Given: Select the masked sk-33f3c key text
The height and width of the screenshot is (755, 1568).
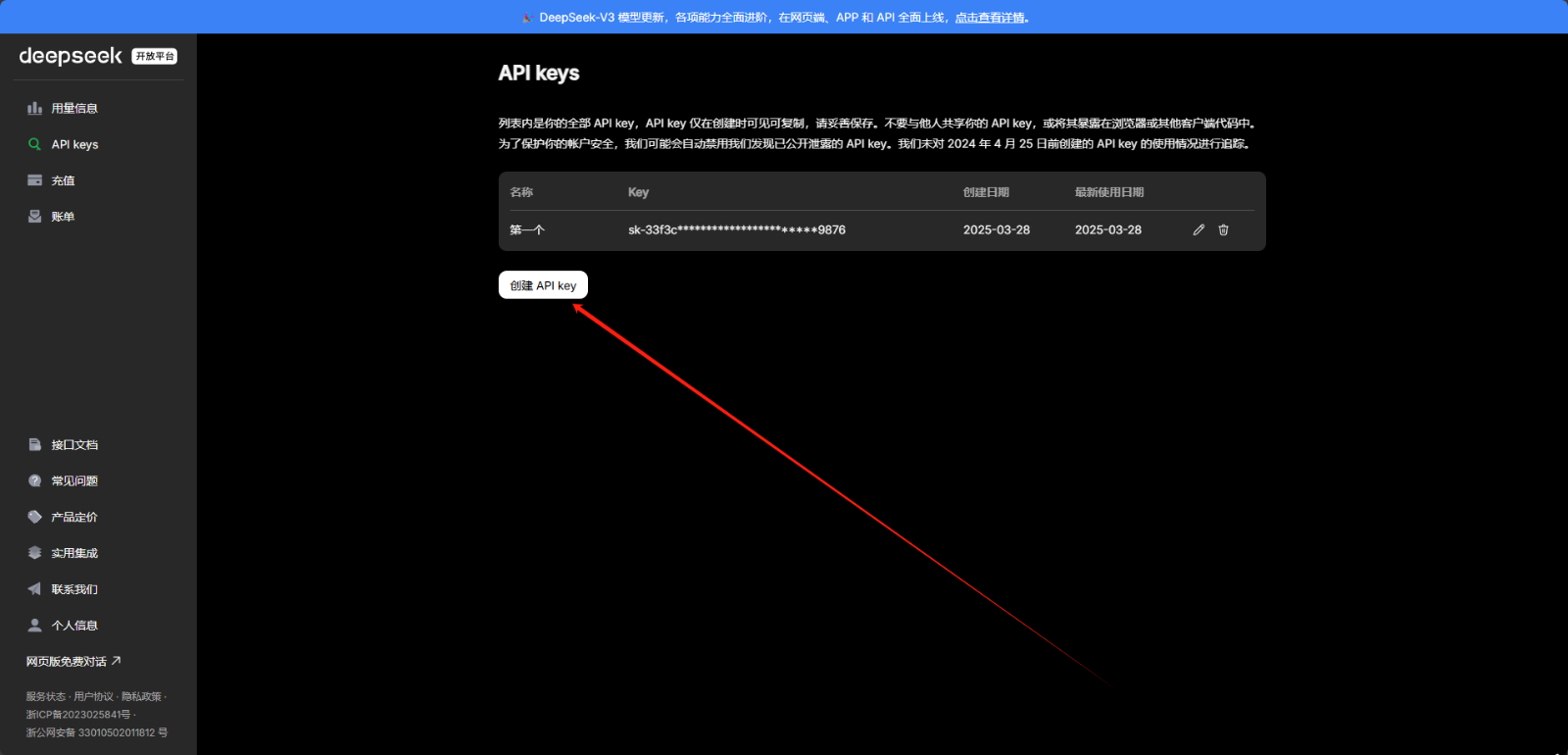Looking at the screenshot, I should click(736, 230).
